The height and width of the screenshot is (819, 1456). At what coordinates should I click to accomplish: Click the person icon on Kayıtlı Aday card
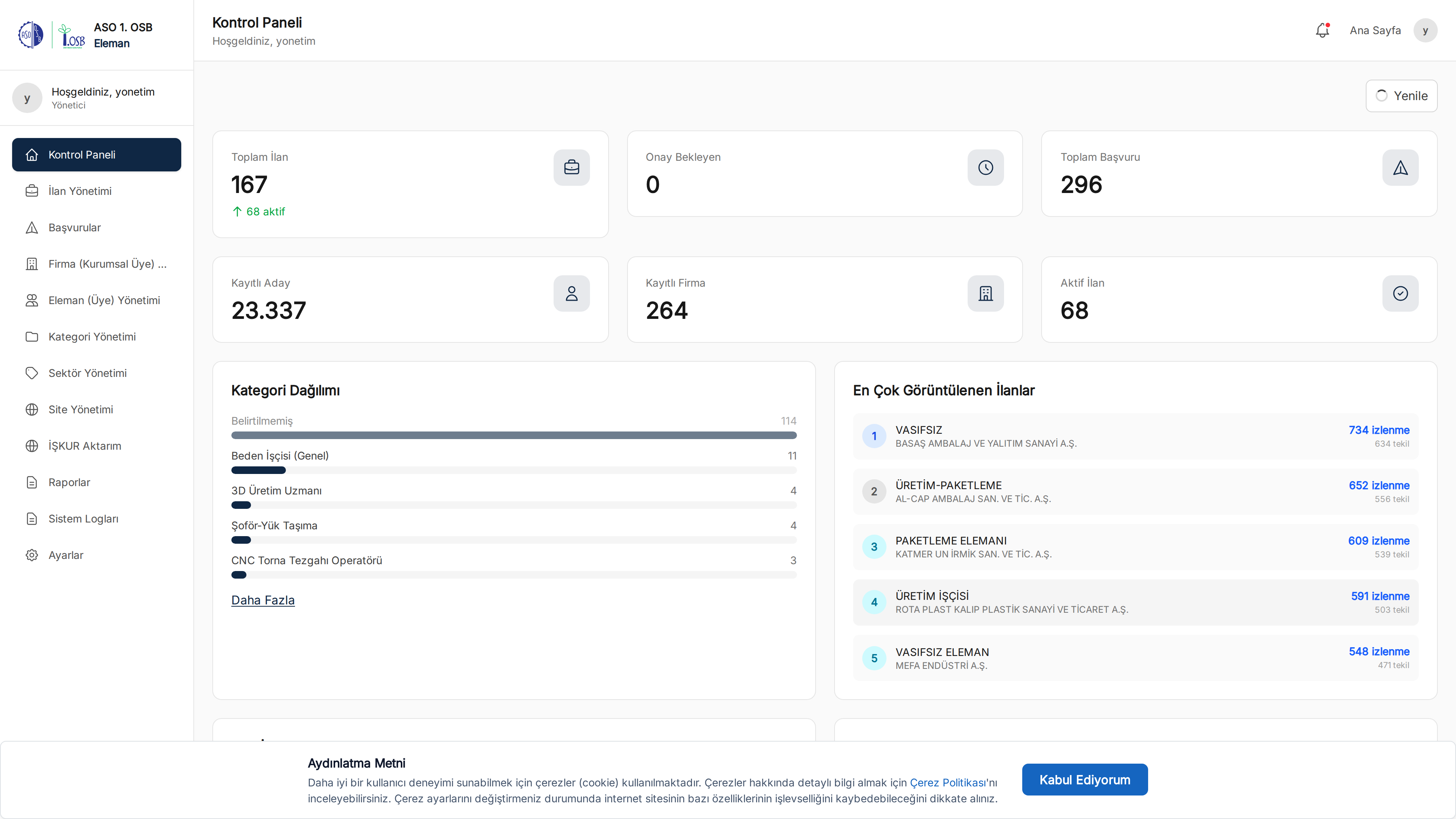[x=571, y=293]
